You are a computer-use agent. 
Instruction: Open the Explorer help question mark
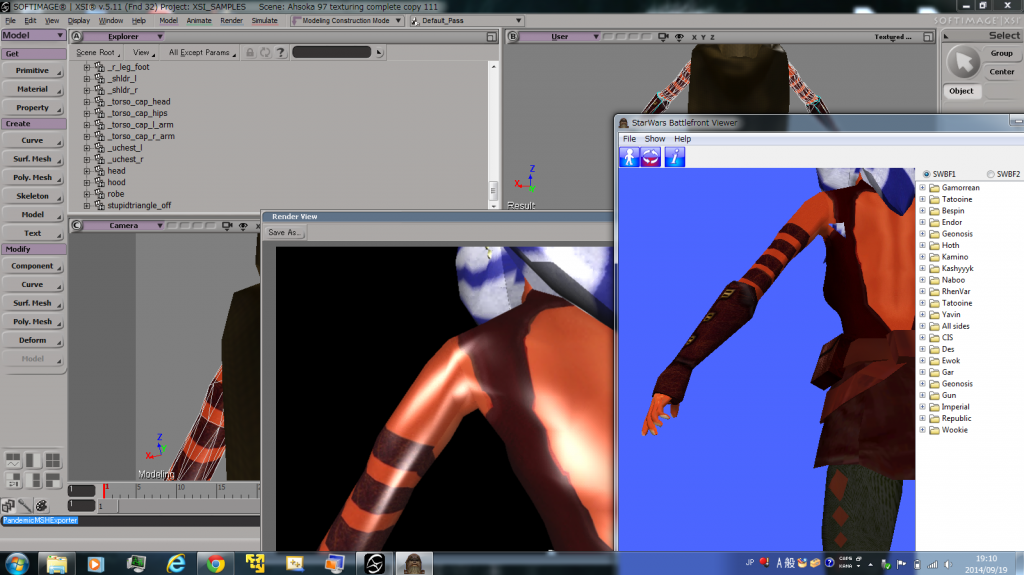(x=281, y=52)
